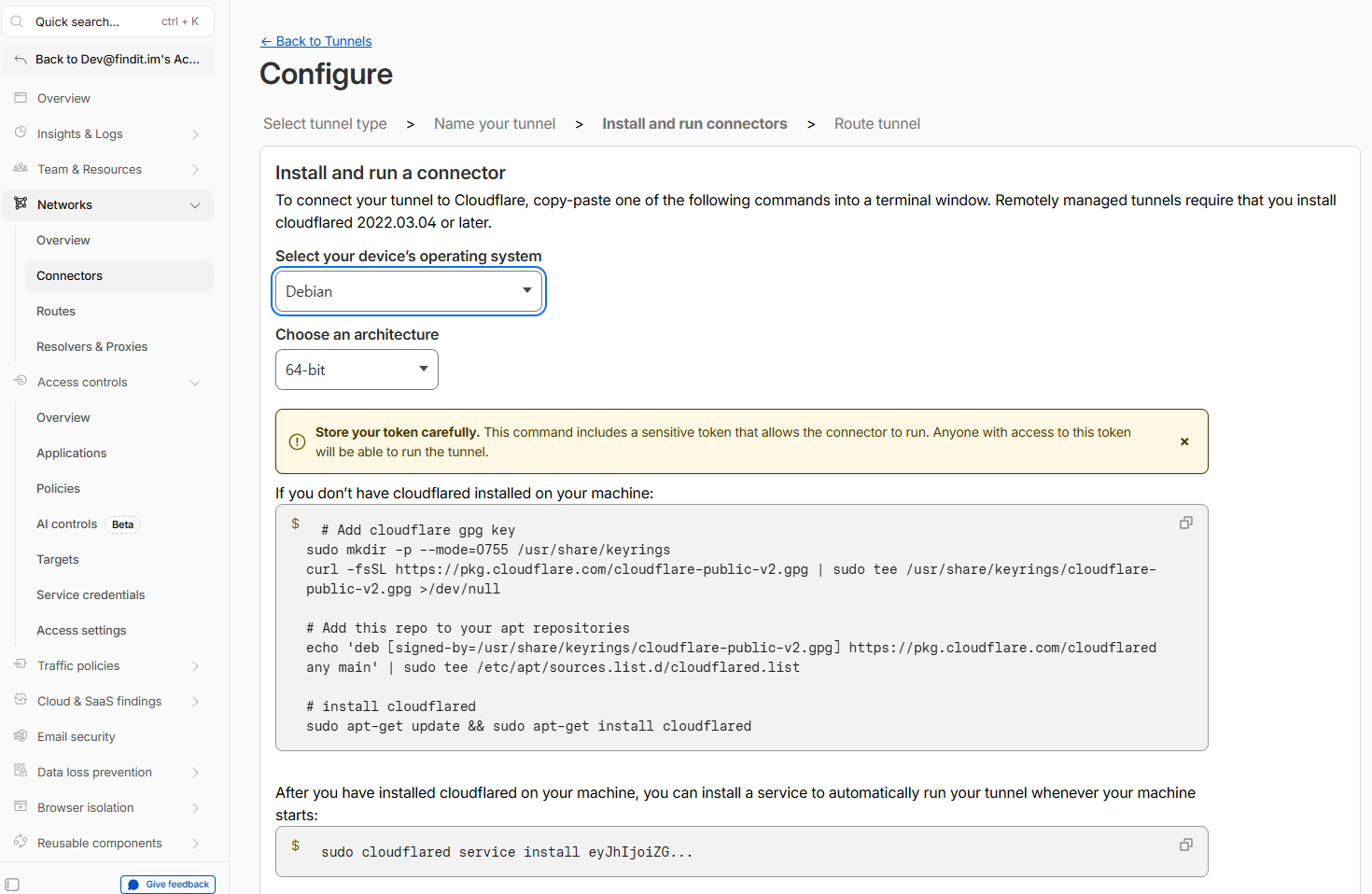The height and width of the screenshot is (894, 1372).
Task: Click the Data loss prevention icon
Action: click(21, 772)
